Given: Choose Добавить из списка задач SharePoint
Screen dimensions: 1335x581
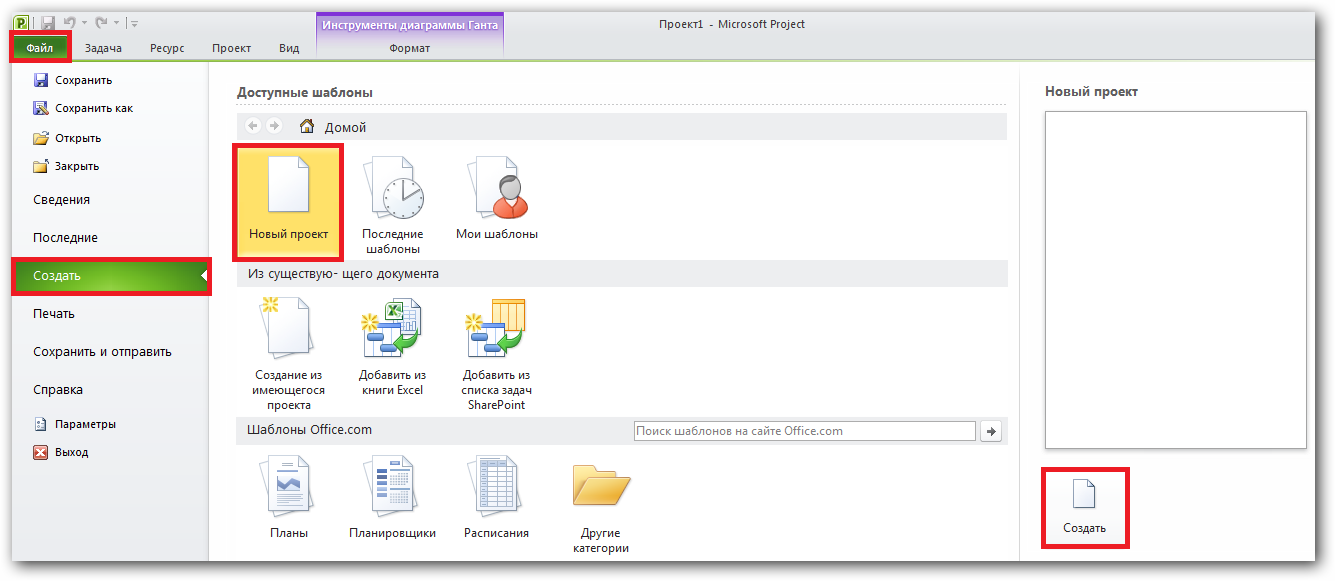Looking at the screenshot, I should tap(497, 355).
